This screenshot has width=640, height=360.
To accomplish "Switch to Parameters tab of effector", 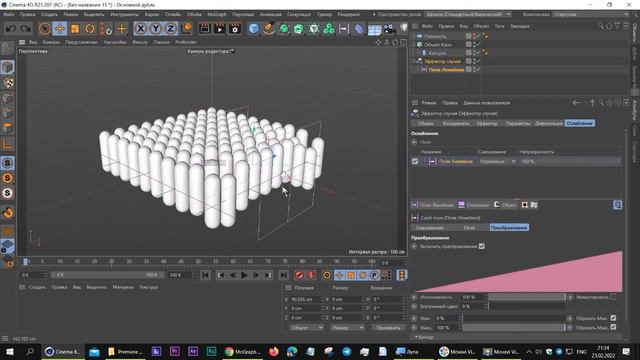I will [518, 123].
